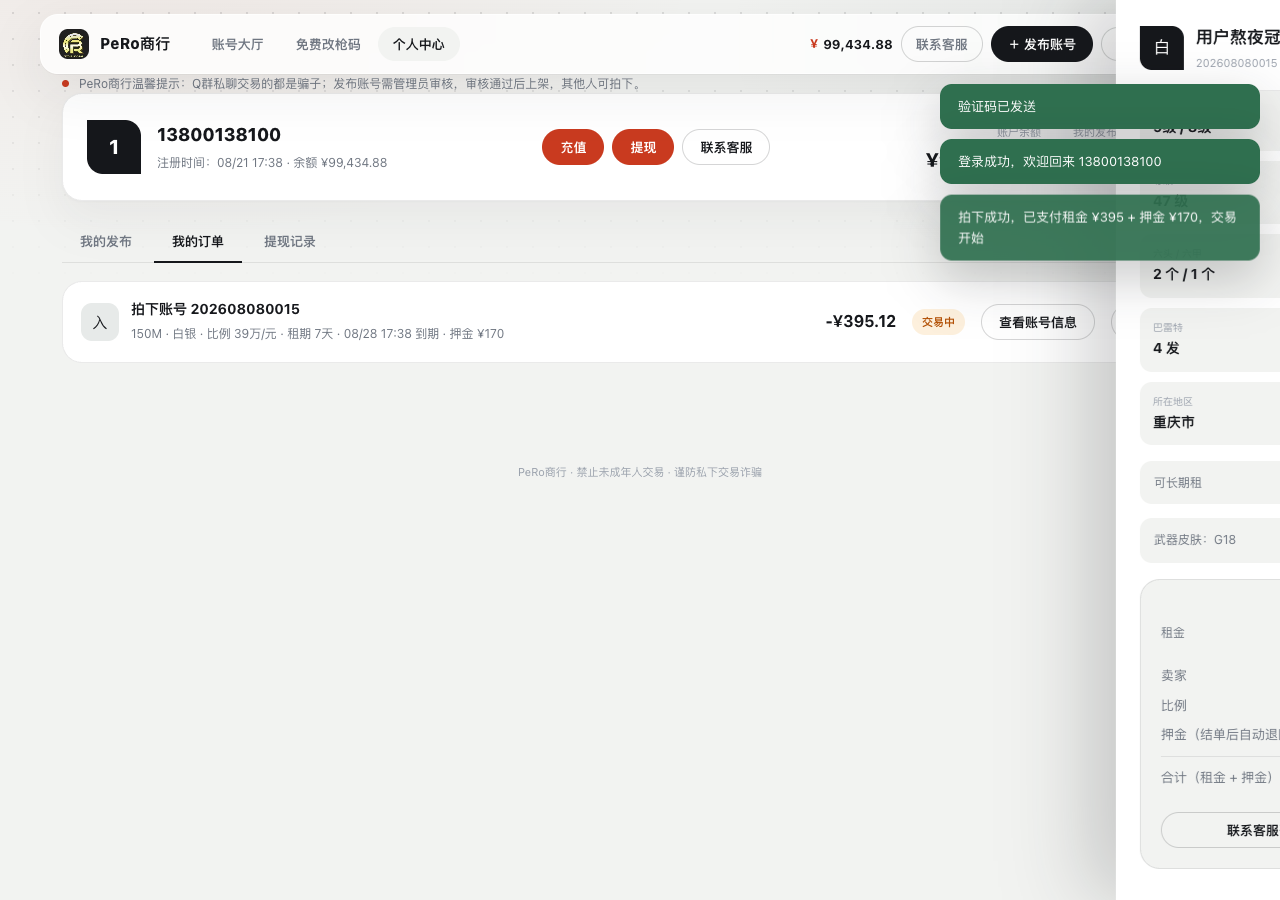Click the red 充值 button
The height and width of the screenshot is (900, 1280).
(x=573, y=147)
